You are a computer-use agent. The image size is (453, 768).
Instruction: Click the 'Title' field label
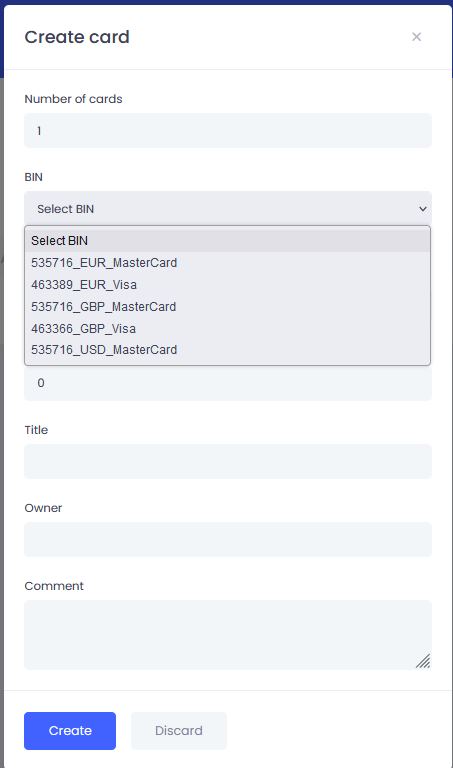(36, 430)
